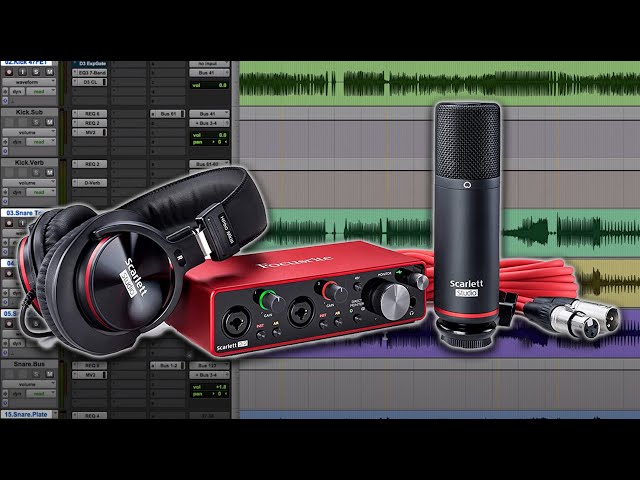640x480 pixels.
Task: Arm record on the track starting 04
Action: 9,273
